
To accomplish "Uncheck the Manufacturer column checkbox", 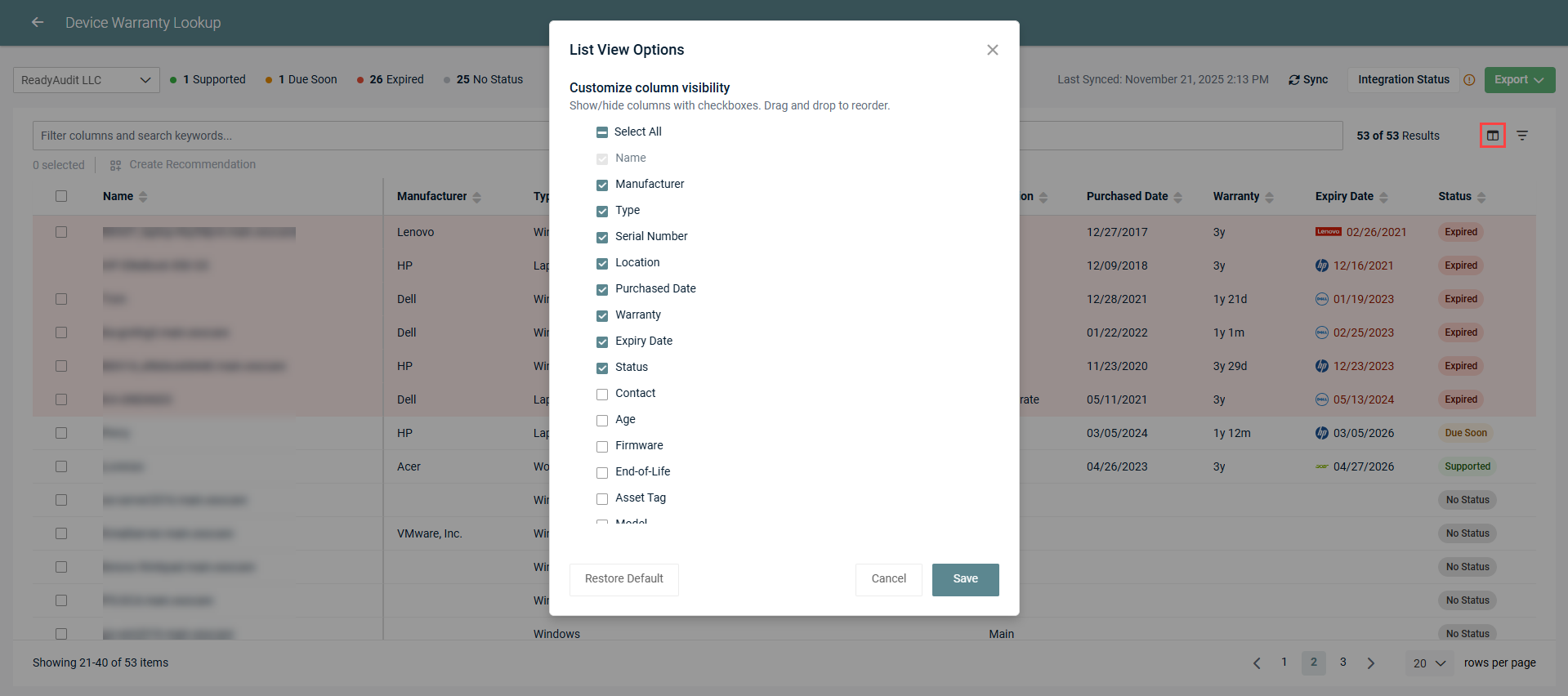I will point(602,185).
